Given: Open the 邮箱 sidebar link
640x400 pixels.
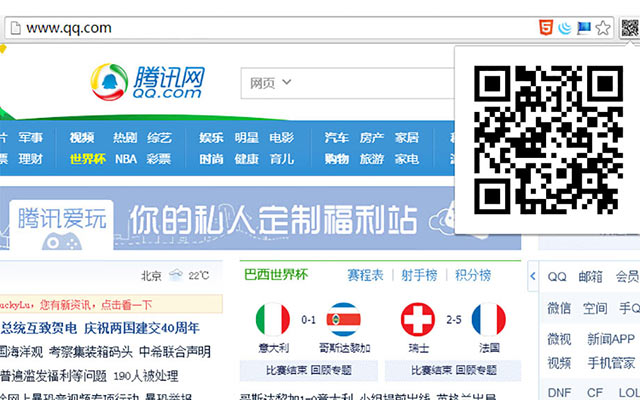Looking at the screenshot, I should pyautogui.click(x=590, y=276).
